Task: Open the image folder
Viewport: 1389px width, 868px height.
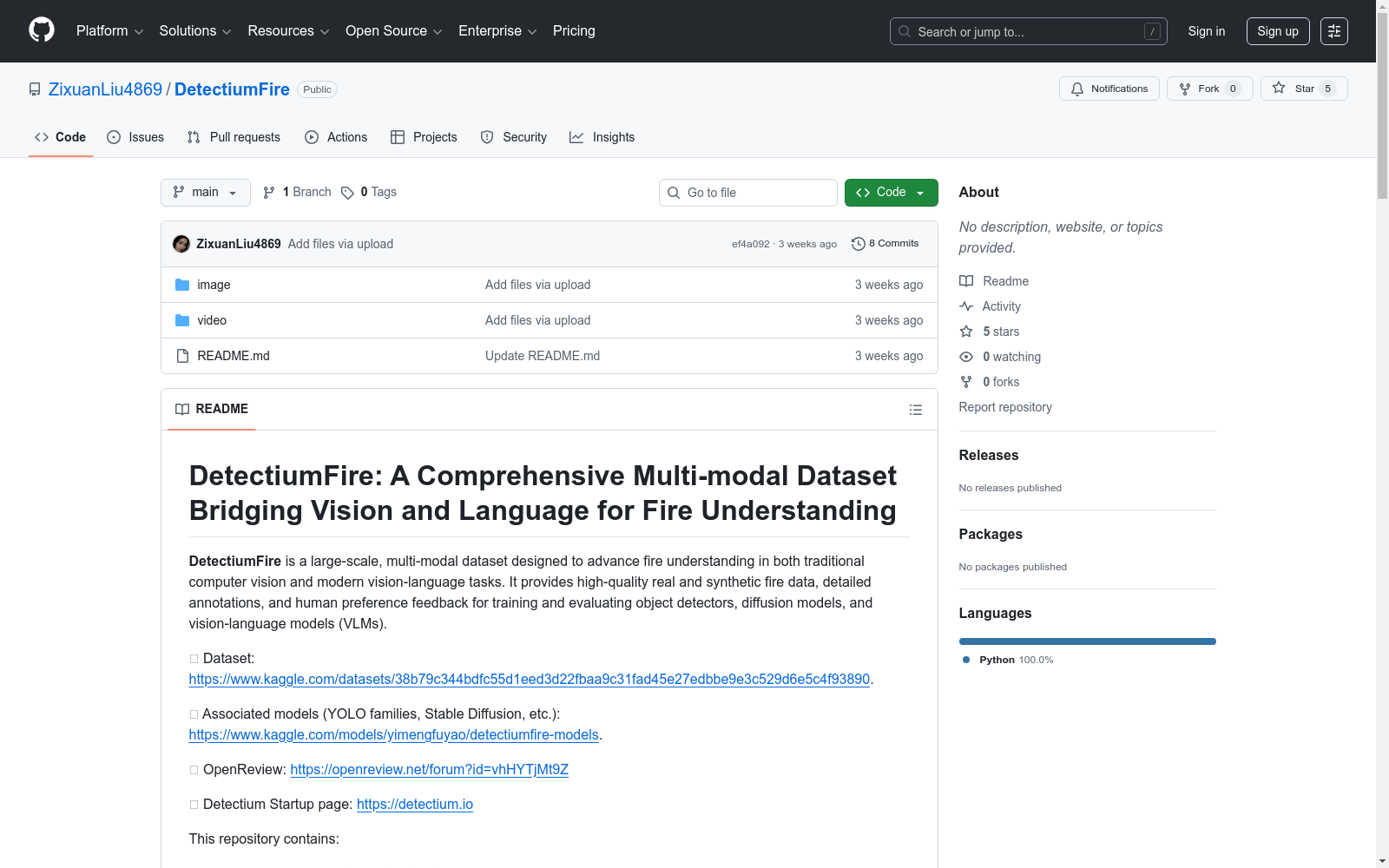Action: (214, 285)
